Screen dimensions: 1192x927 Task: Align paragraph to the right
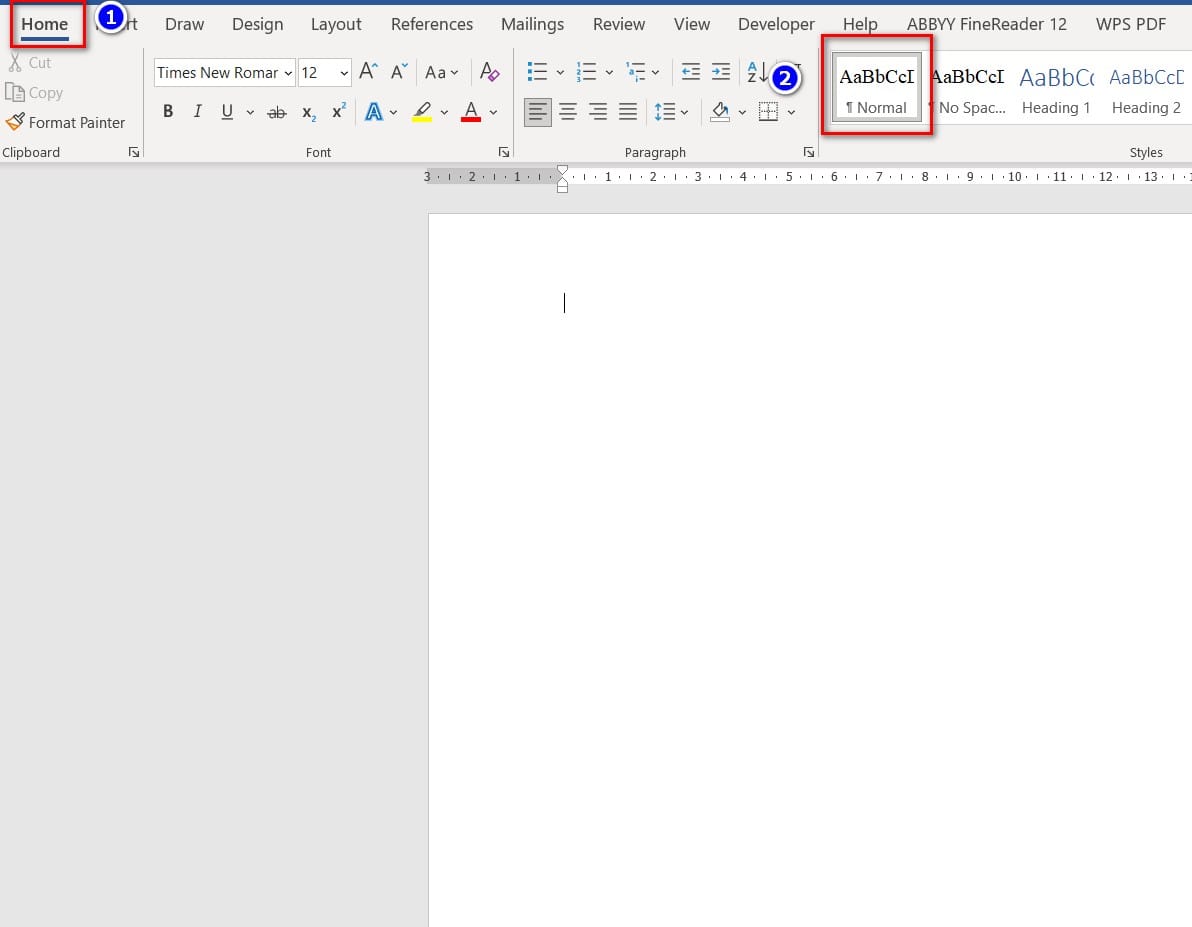598,112
